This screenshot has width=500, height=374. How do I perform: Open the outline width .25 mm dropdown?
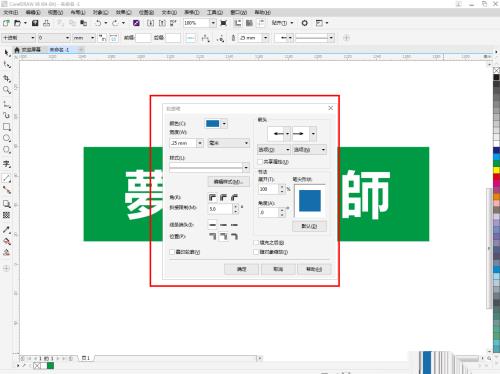tap(200, 143)
